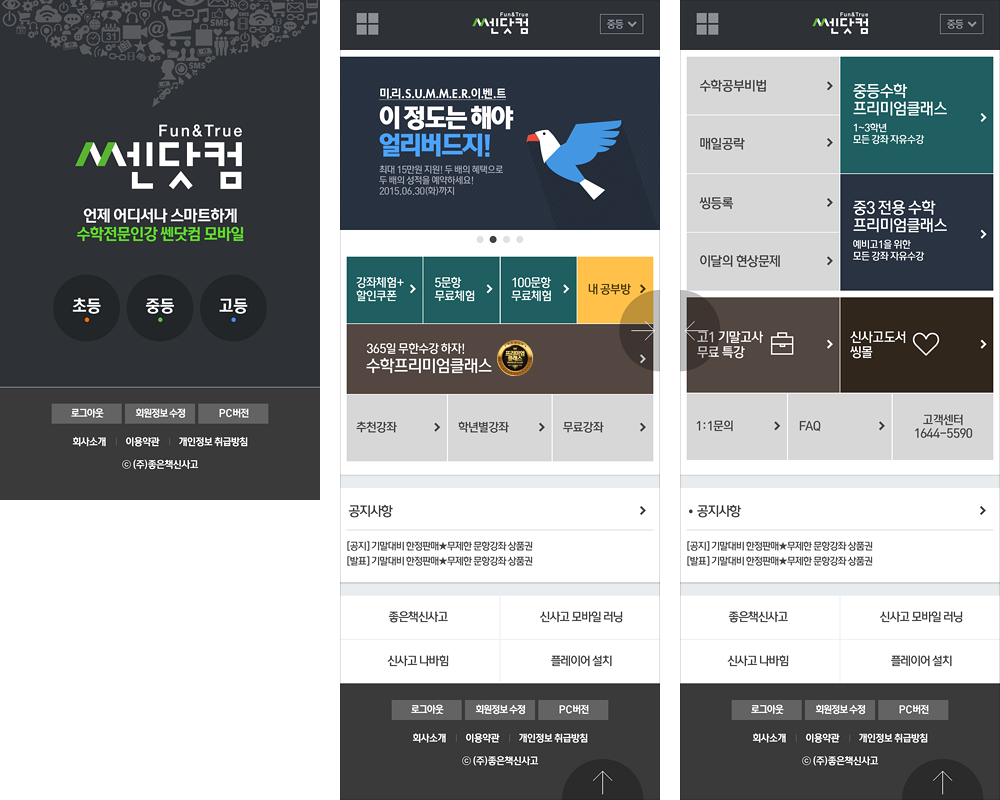The width and height of the screenshot is (1000, 800).
Task: Tap the 쎈닷컴 logo in the middle screen header
Action: coord(501,24)
